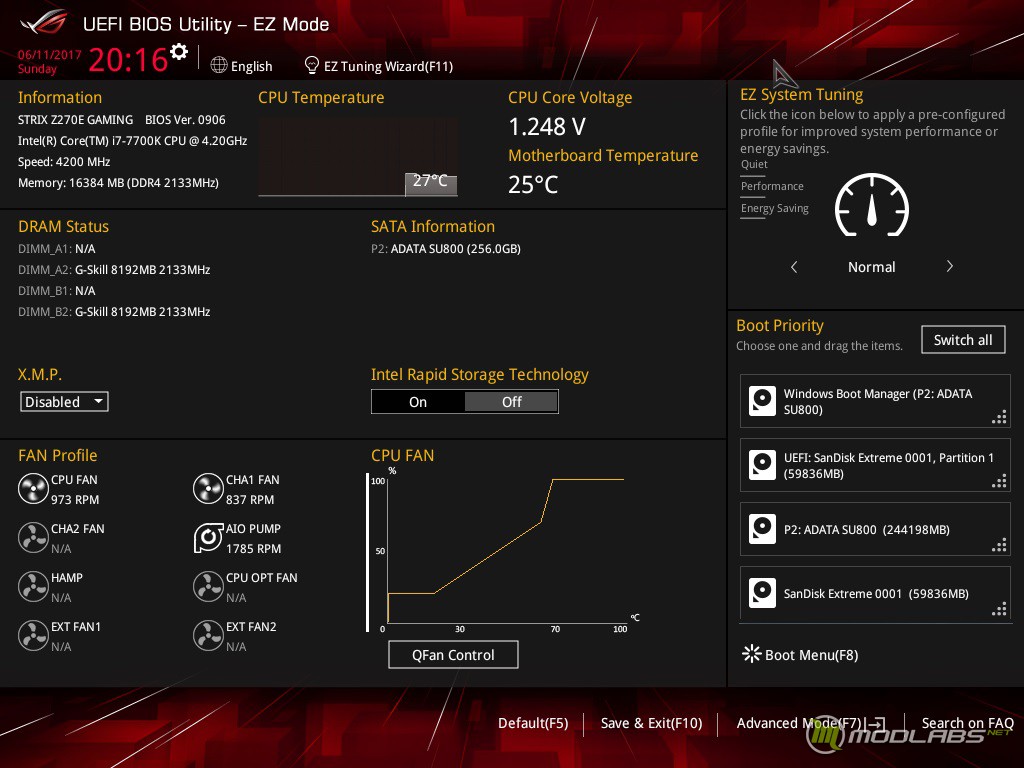Click the 20:16 clock display
Screen dimensions: 1024x768
[x=128, y=59]
